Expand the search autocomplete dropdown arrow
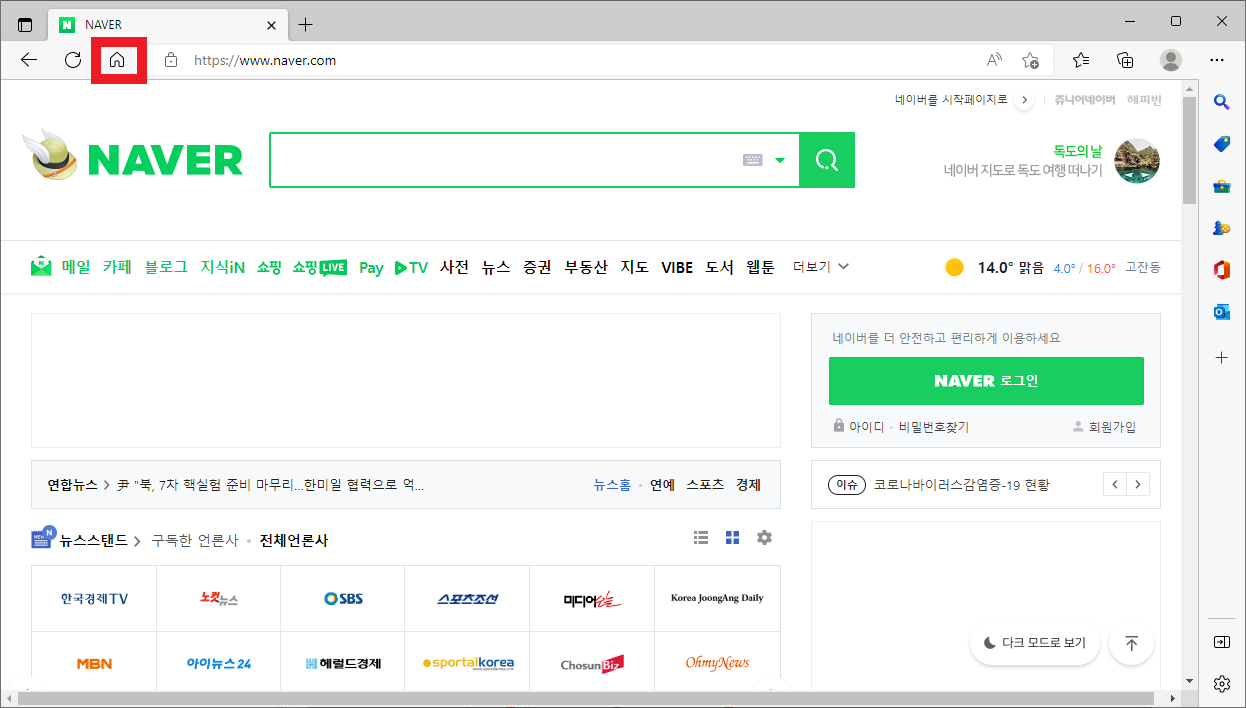 tap(780, 160)
